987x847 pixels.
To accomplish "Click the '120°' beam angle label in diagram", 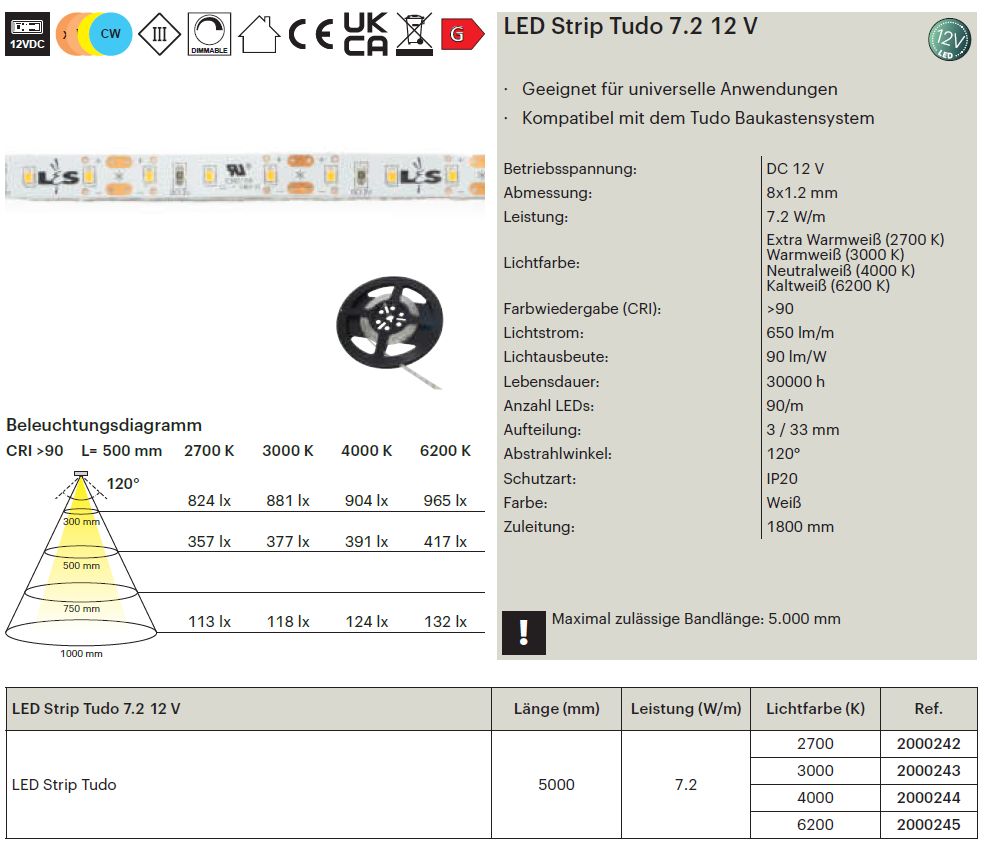I will coord(123,484).
